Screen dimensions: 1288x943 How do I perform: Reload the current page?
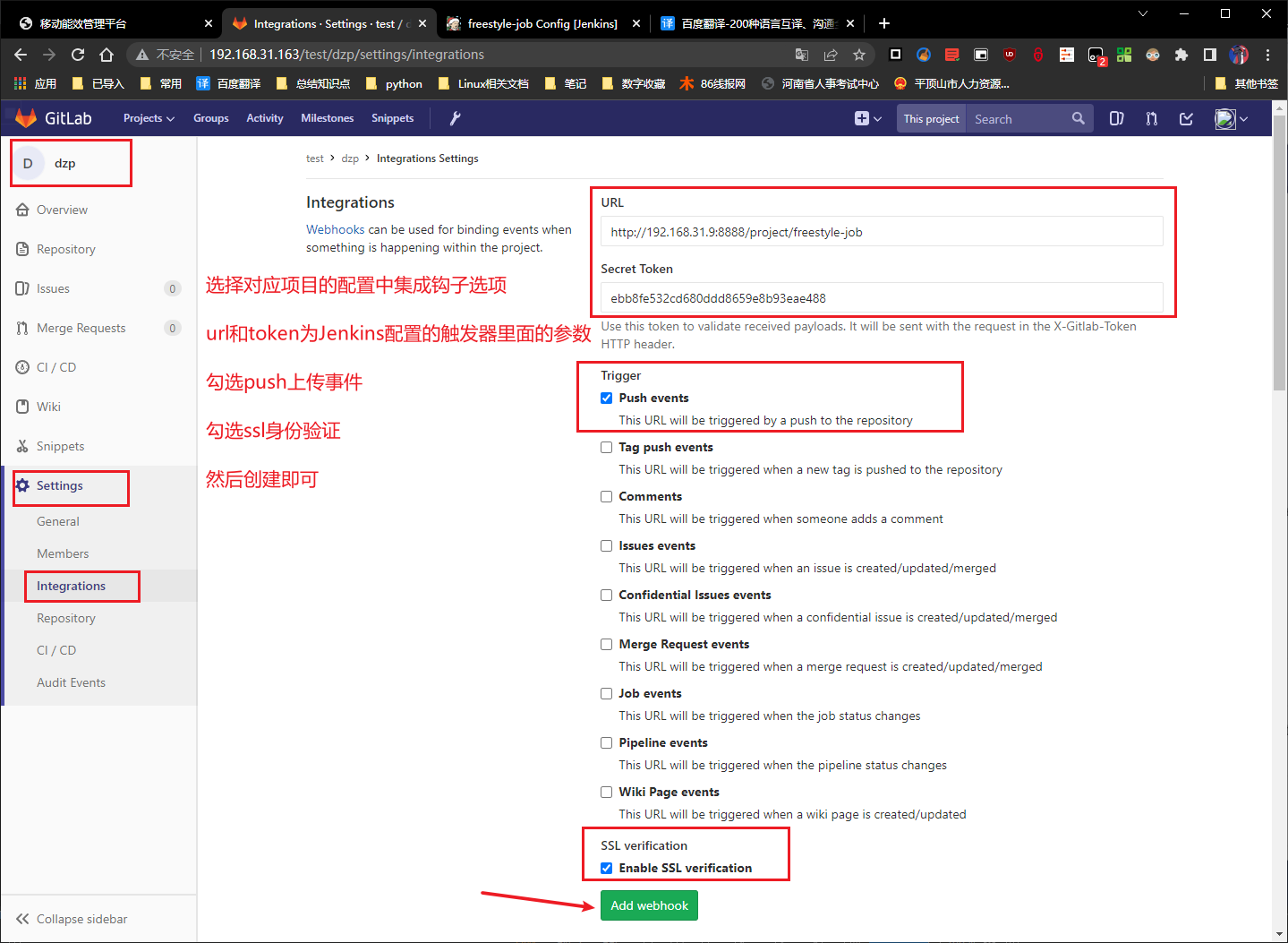(x=78, y=55)
